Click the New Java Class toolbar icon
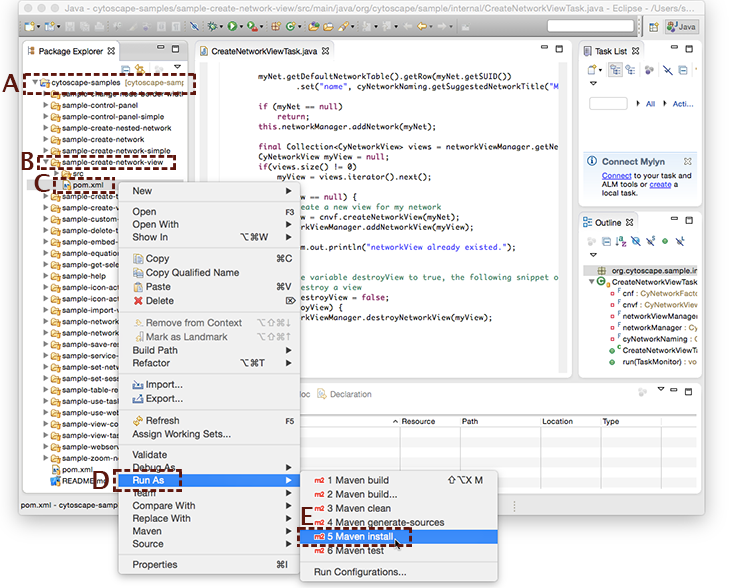The height and width of the screenshot is (588, 734). [290, 27]
